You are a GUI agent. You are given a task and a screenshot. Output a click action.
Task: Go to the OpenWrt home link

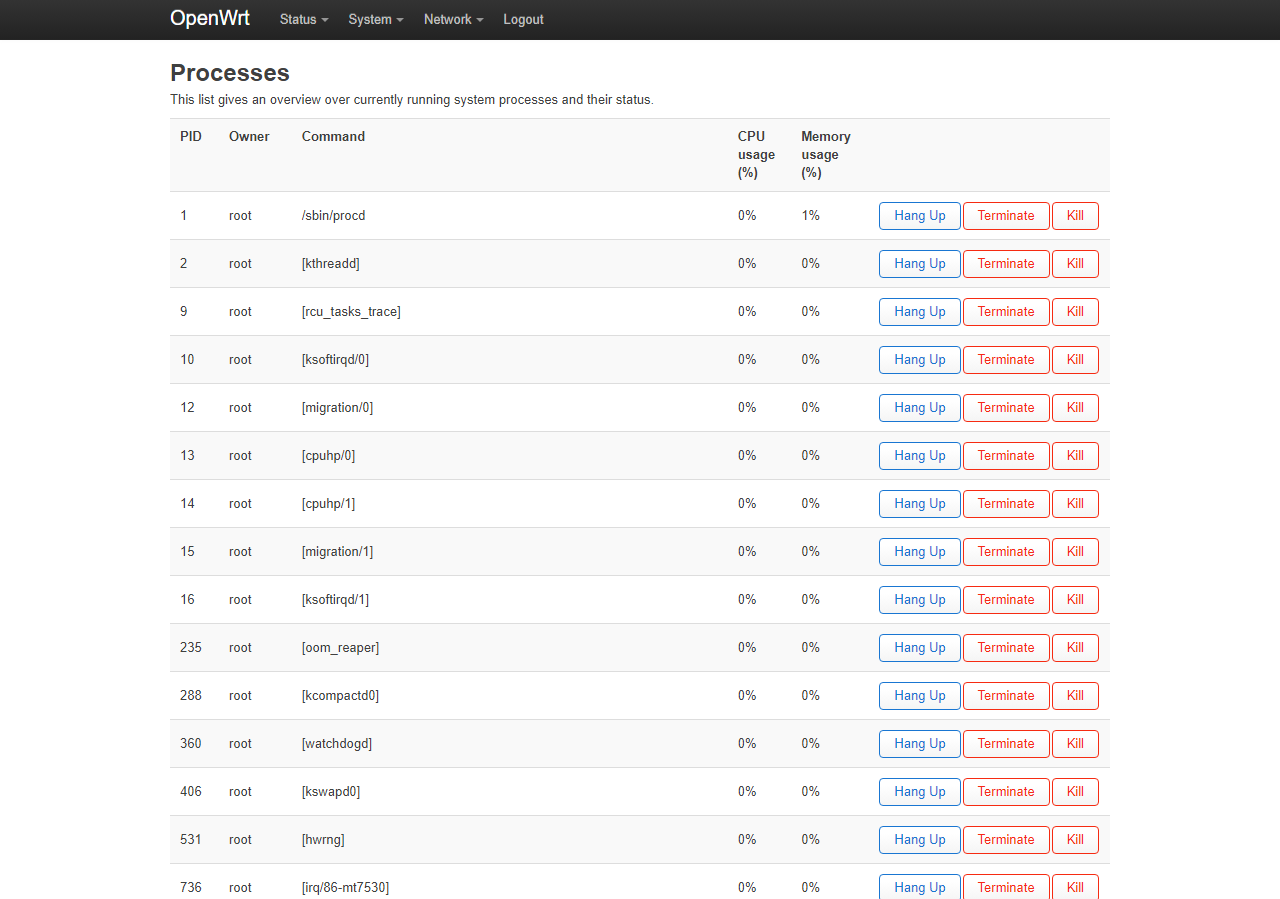pos(210,18)
